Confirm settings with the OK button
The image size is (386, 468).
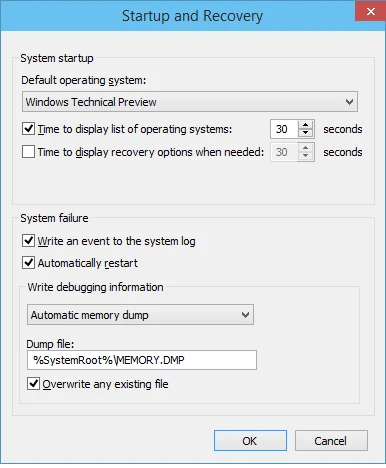(250, 441)
